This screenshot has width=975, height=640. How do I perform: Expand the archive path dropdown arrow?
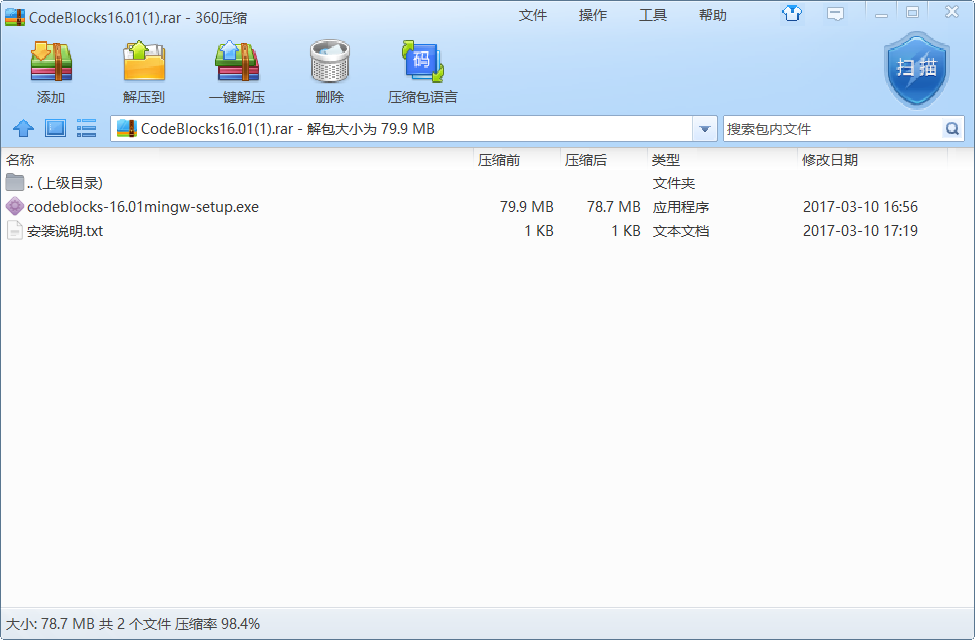click(705, 129)
